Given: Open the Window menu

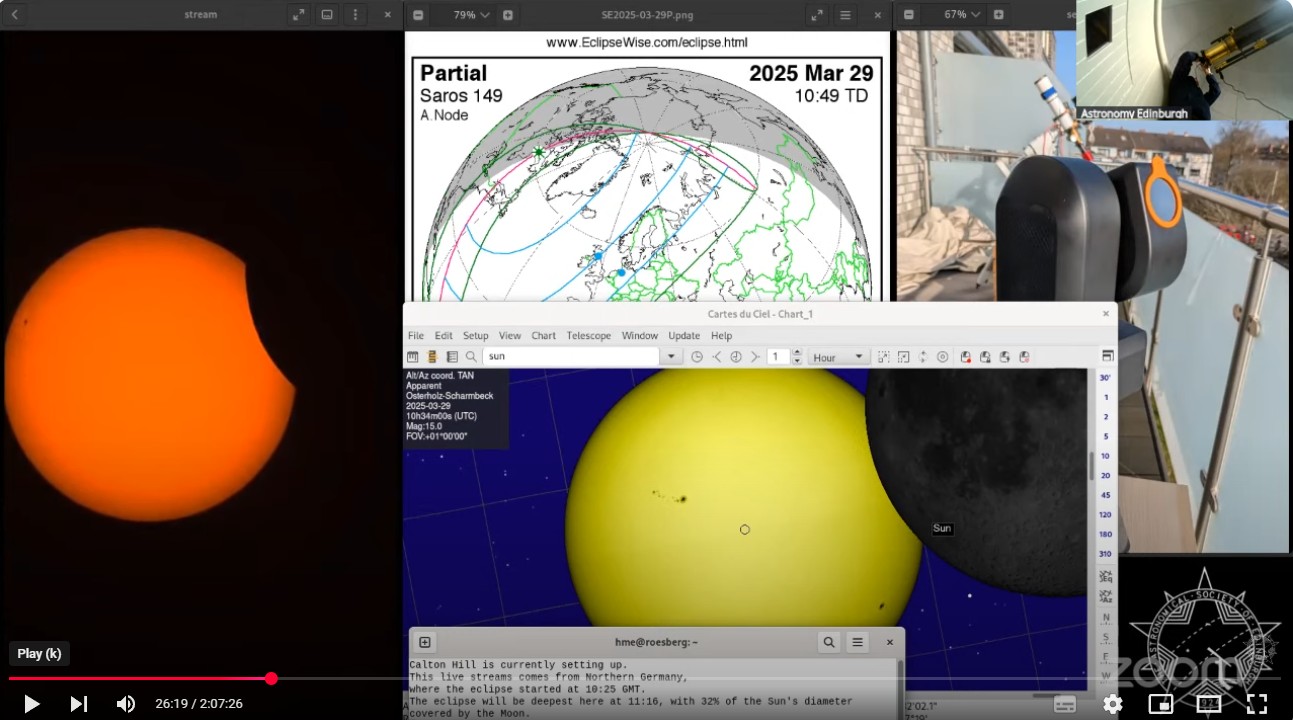Looking at the screenshot, I should [x=640, y=336].
